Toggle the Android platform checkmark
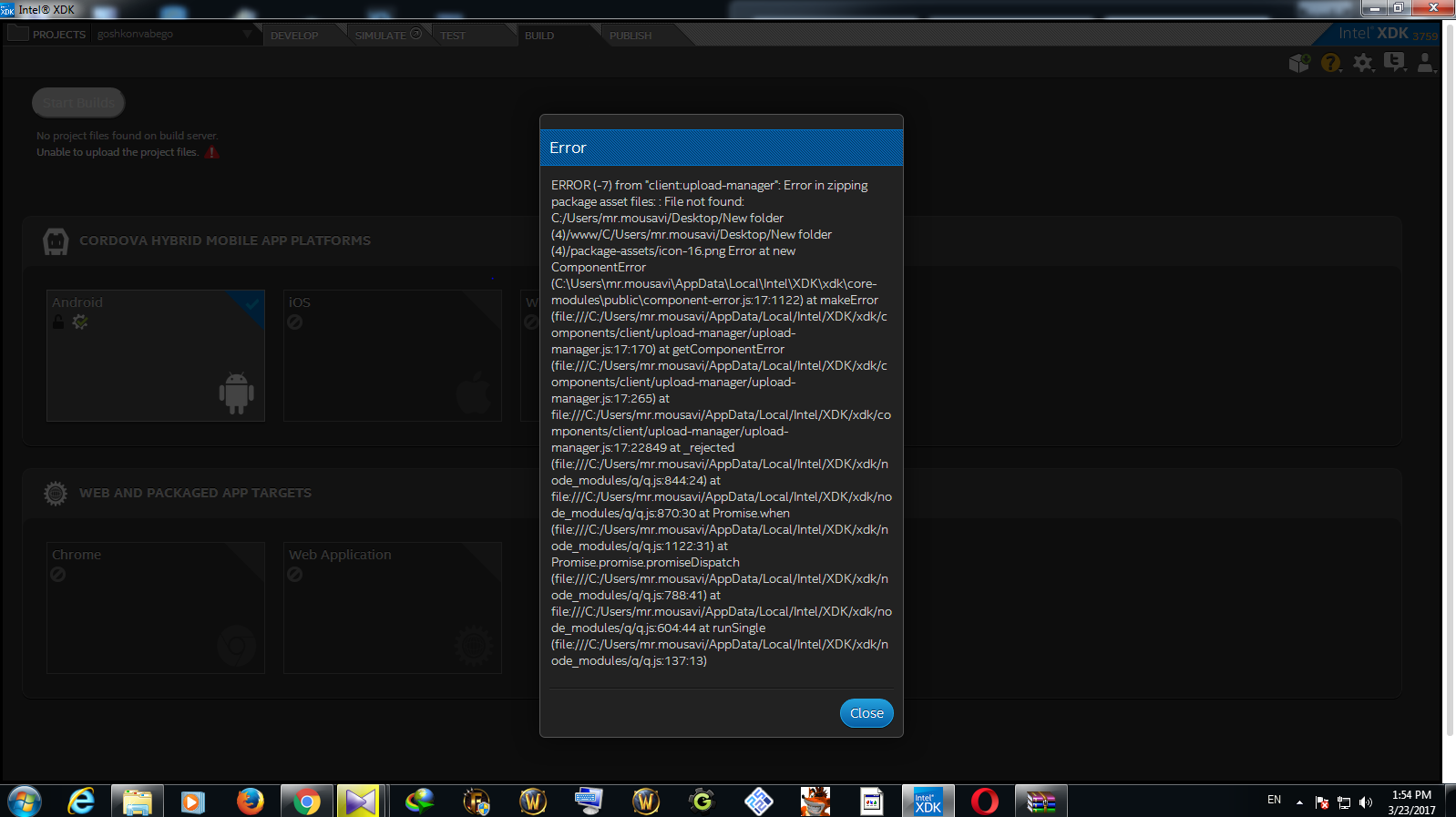Screen dimensions: 1456x817 [251, 303]
